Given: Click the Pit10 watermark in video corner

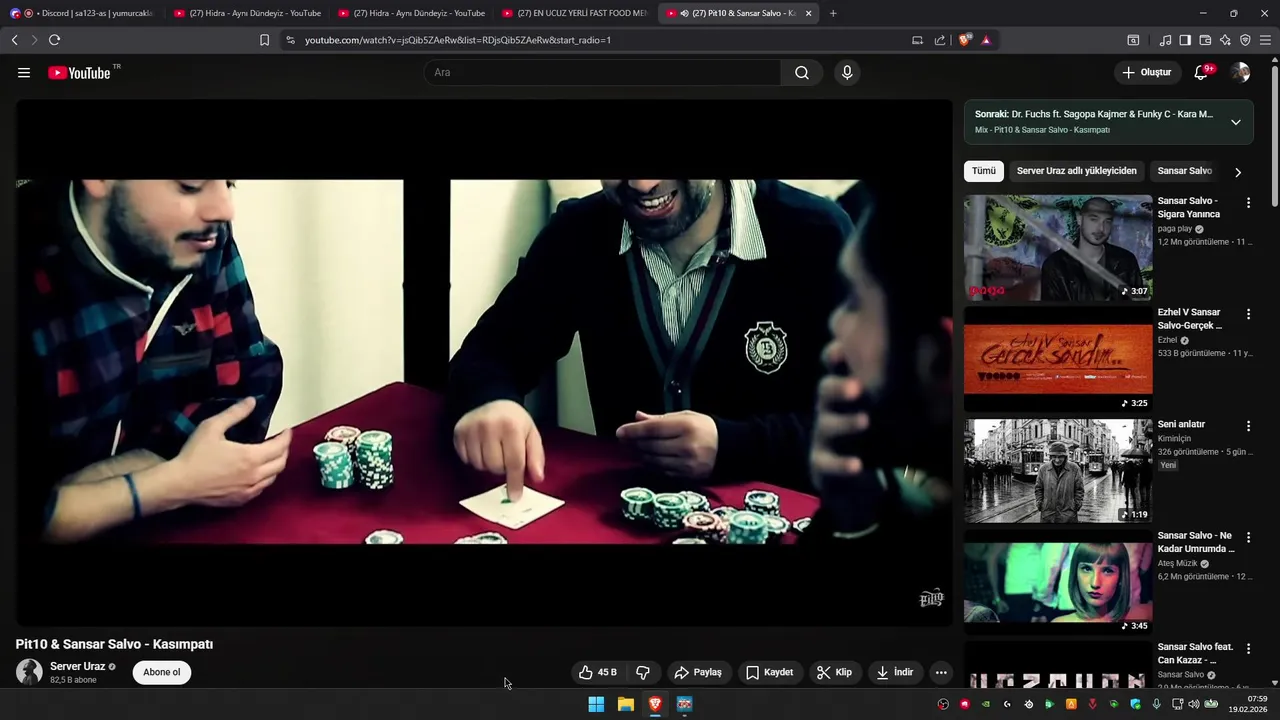Looking at the screenshot, I should (x=931, y=598).
